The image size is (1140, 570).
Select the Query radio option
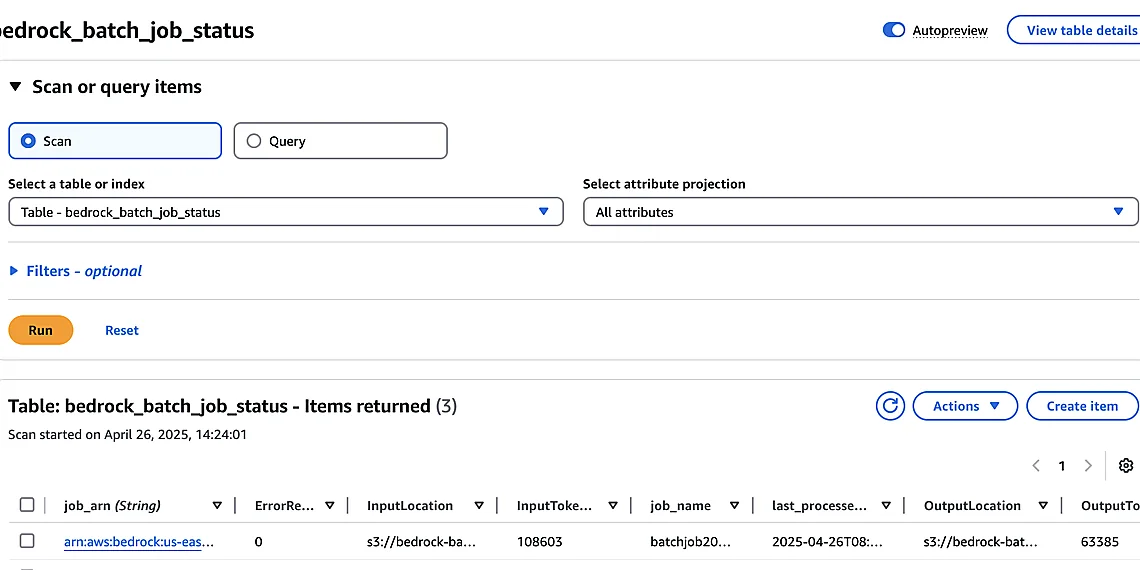[340, 141]
